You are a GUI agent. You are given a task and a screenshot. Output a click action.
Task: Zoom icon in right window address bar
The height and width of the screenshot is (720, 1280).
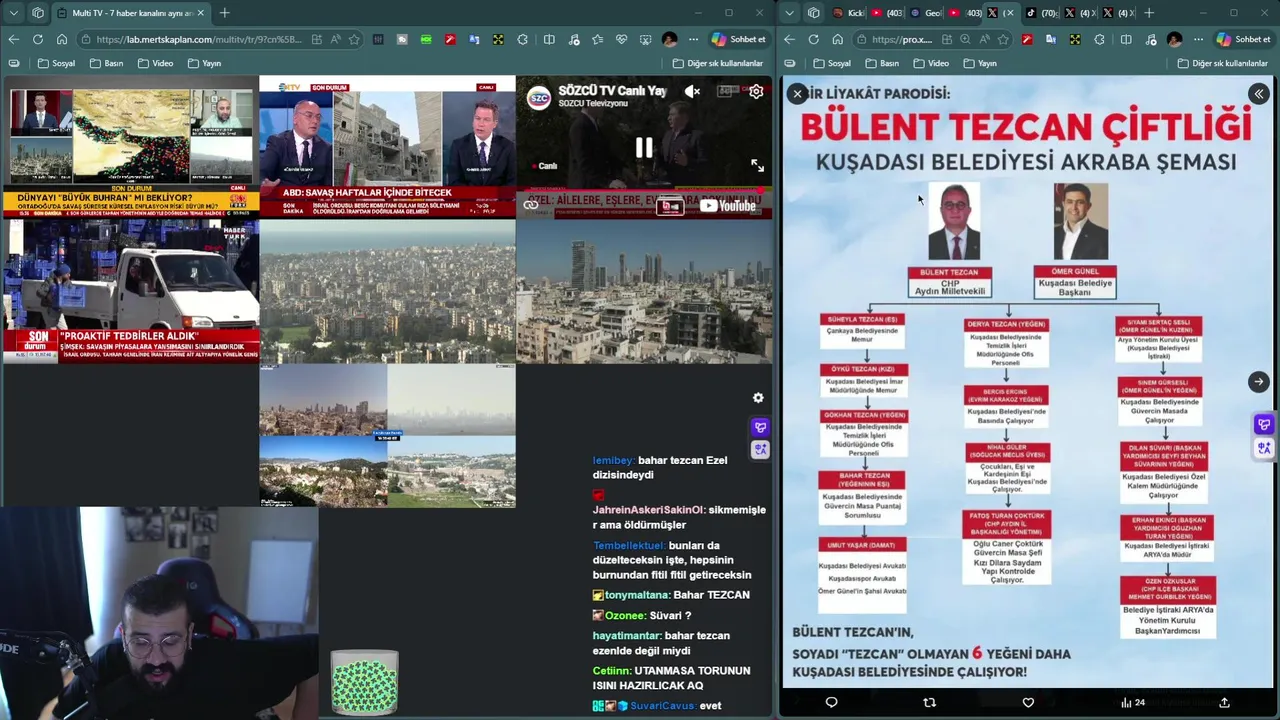point(965,39)
